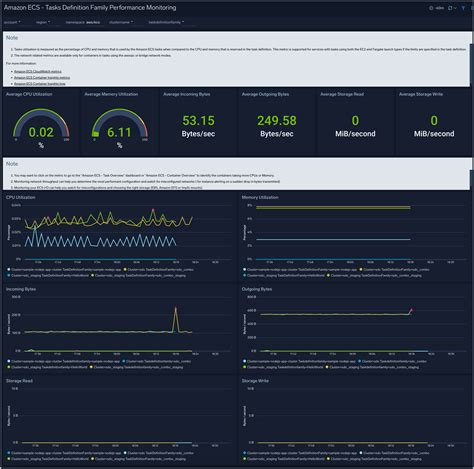Toggle HelloWorld series in Memory Utilization legend

click(x=284, y=276)
